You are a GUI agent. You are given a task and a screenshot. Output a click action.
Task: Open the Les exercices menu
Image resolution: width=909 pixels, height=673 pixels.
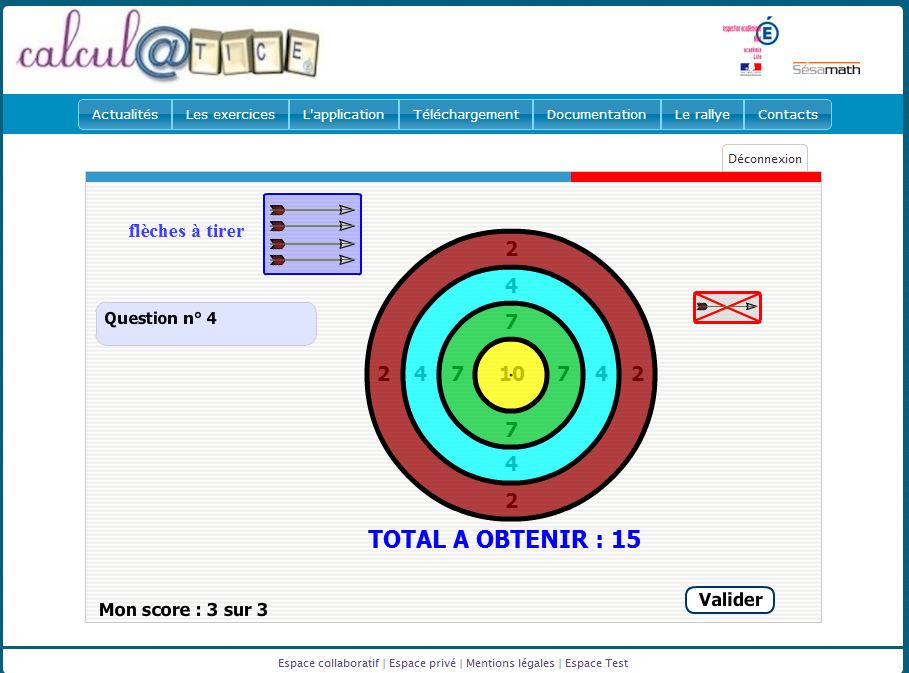[x=230, y=115]
